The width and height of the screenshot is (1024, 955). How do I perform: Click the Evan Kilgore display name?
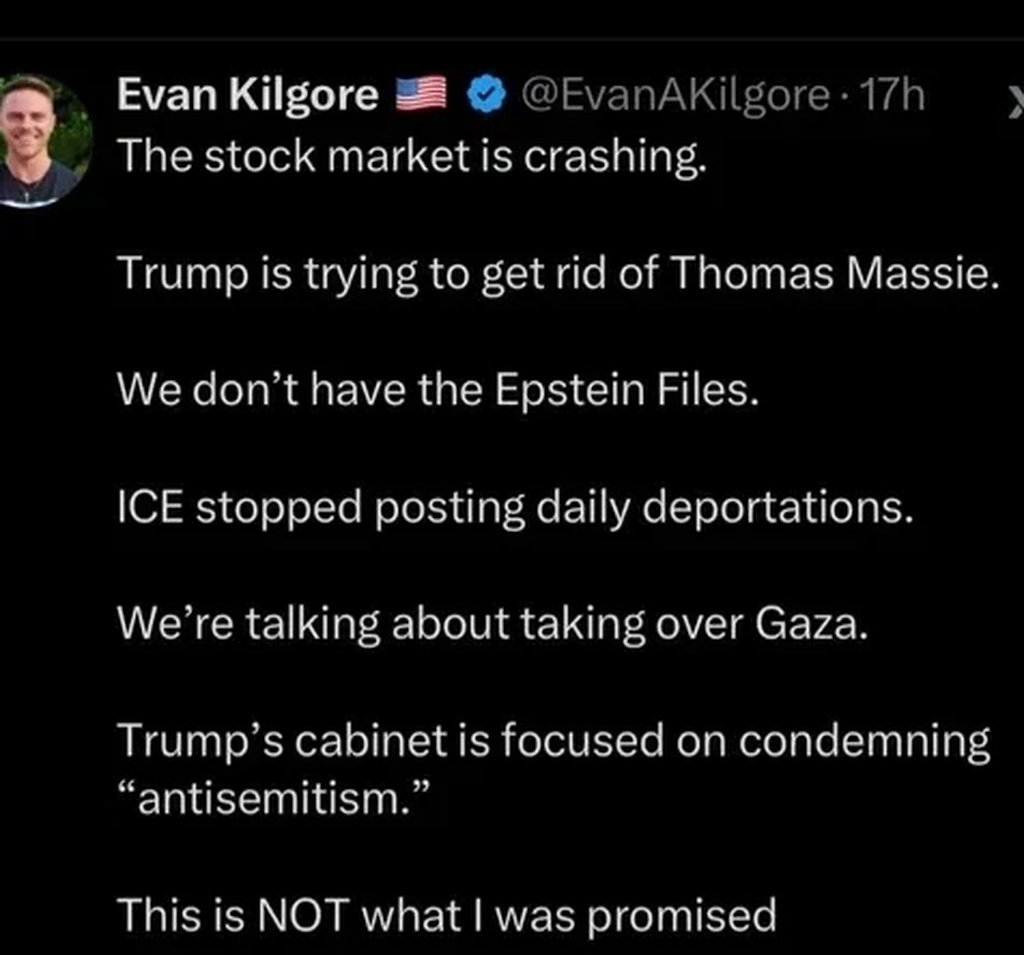click(x=247, y=96)
